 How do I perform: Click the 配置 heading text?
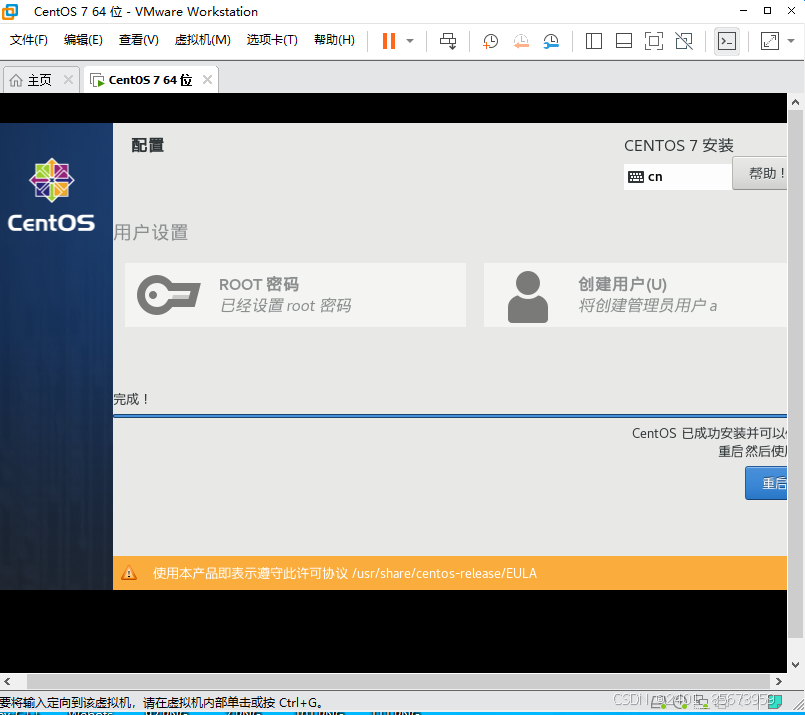pos(147,145)
